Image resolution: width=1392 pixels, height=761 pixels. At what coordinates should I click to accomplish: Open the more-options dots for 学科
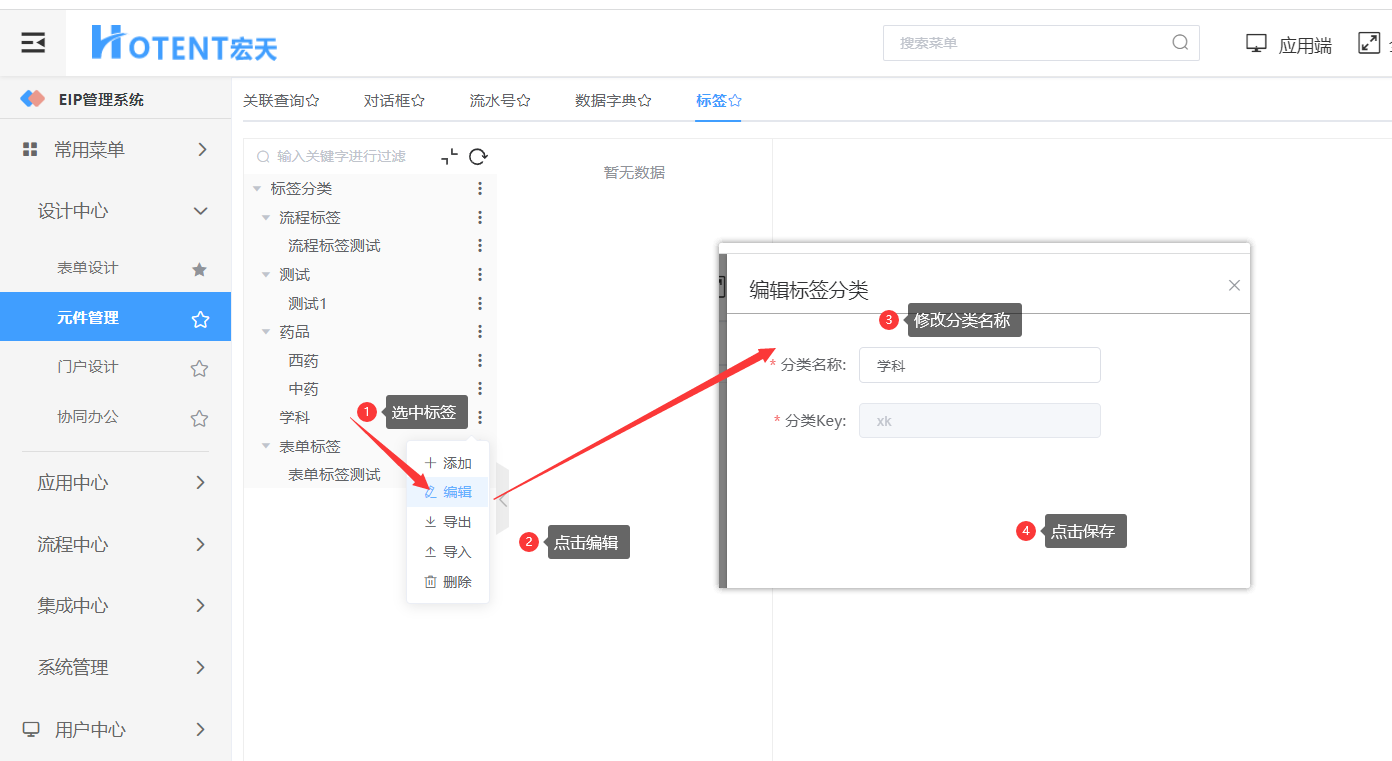tap(480, 417)
